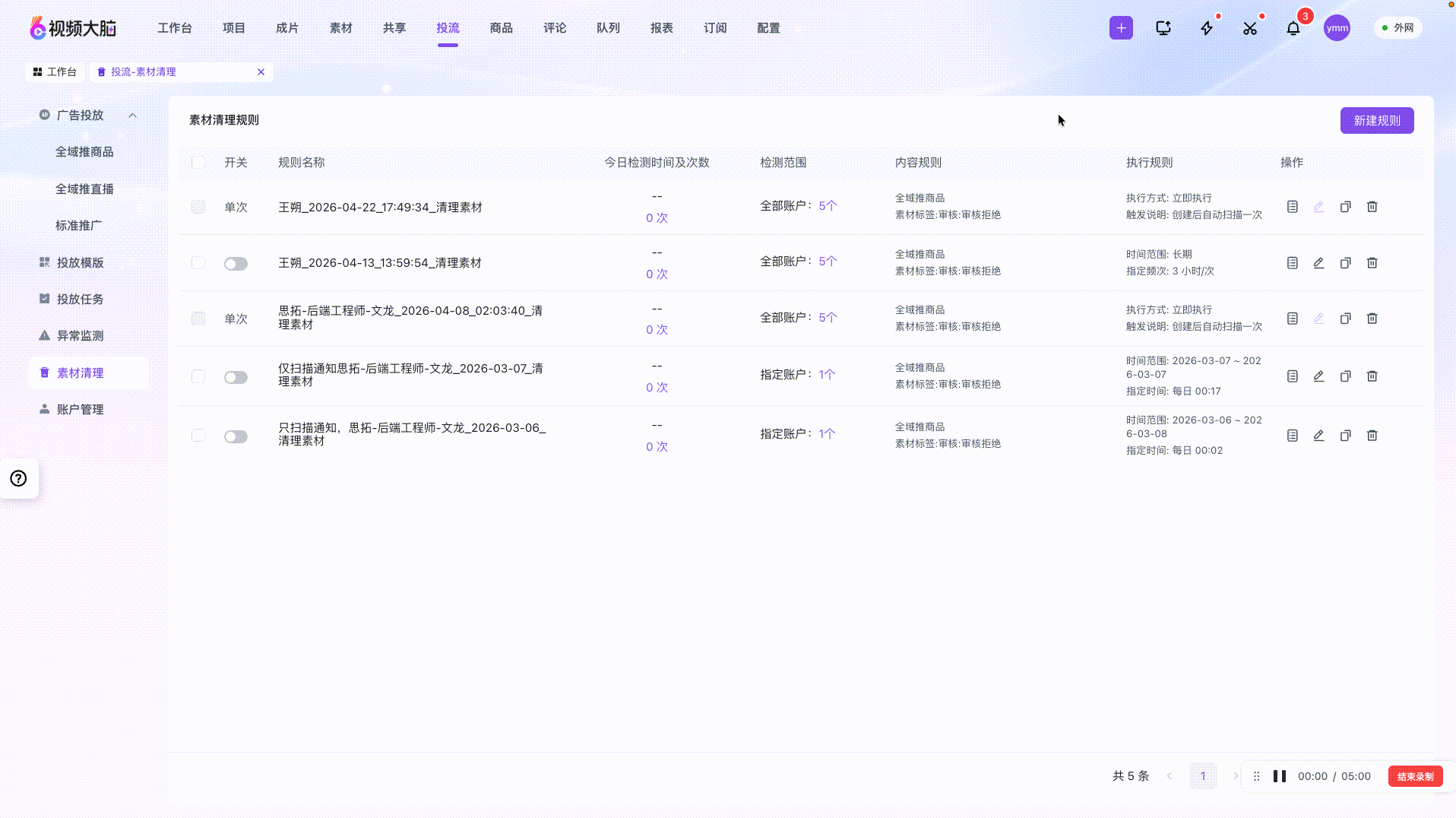Open the 配置 top menu
The height and width of the screenshot is (818, 1456).
[768, 28]
